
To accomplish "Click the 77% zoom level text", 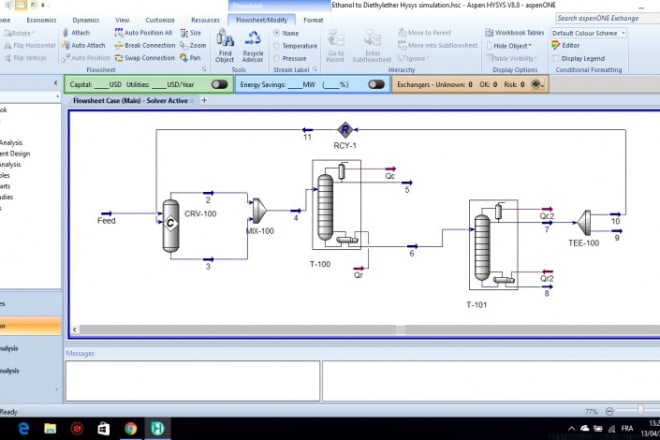I will tap(591, 412).
